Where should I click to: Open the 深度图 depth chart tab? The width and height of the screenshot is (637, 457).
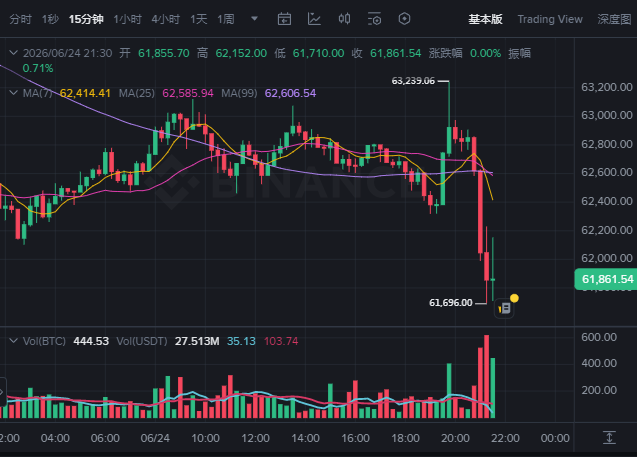[x=614, y=19]
